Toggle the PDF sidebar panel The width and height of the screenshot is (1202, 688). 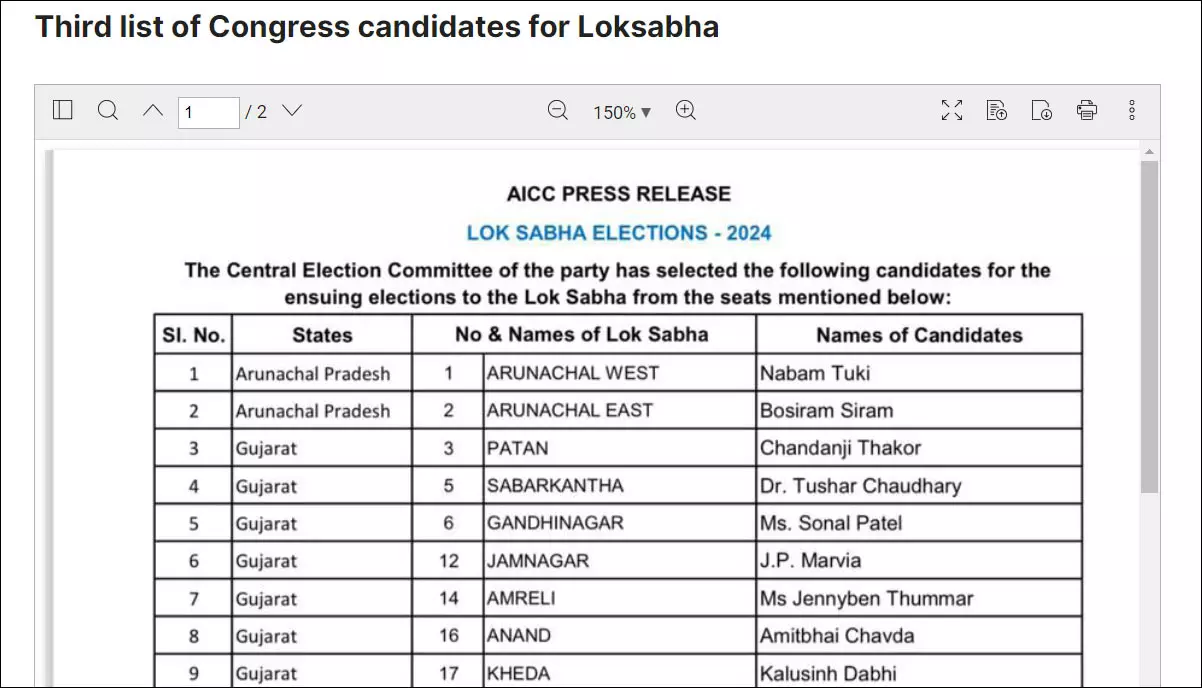point(63,110)
